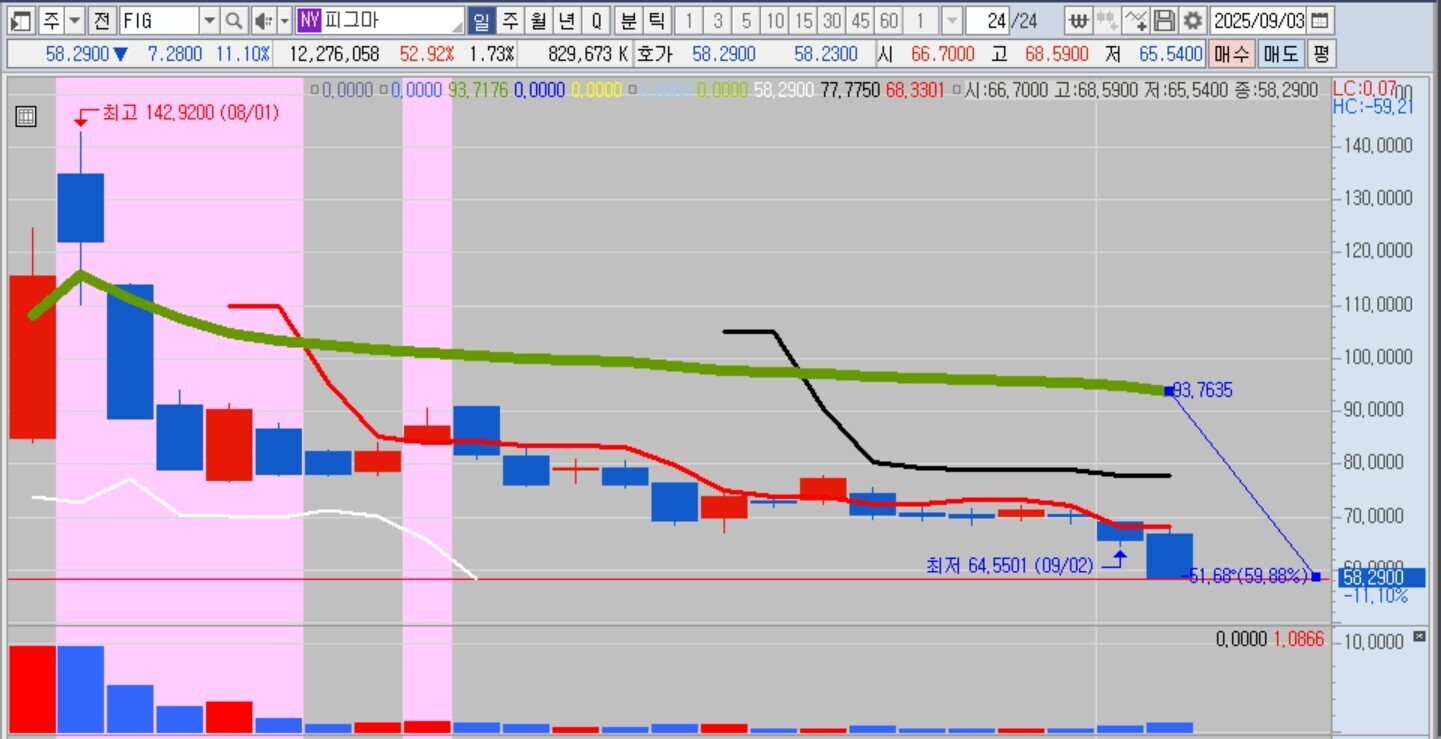
Task: Click the add indicator line-chart icon
Action: [x=1135, y=20]
